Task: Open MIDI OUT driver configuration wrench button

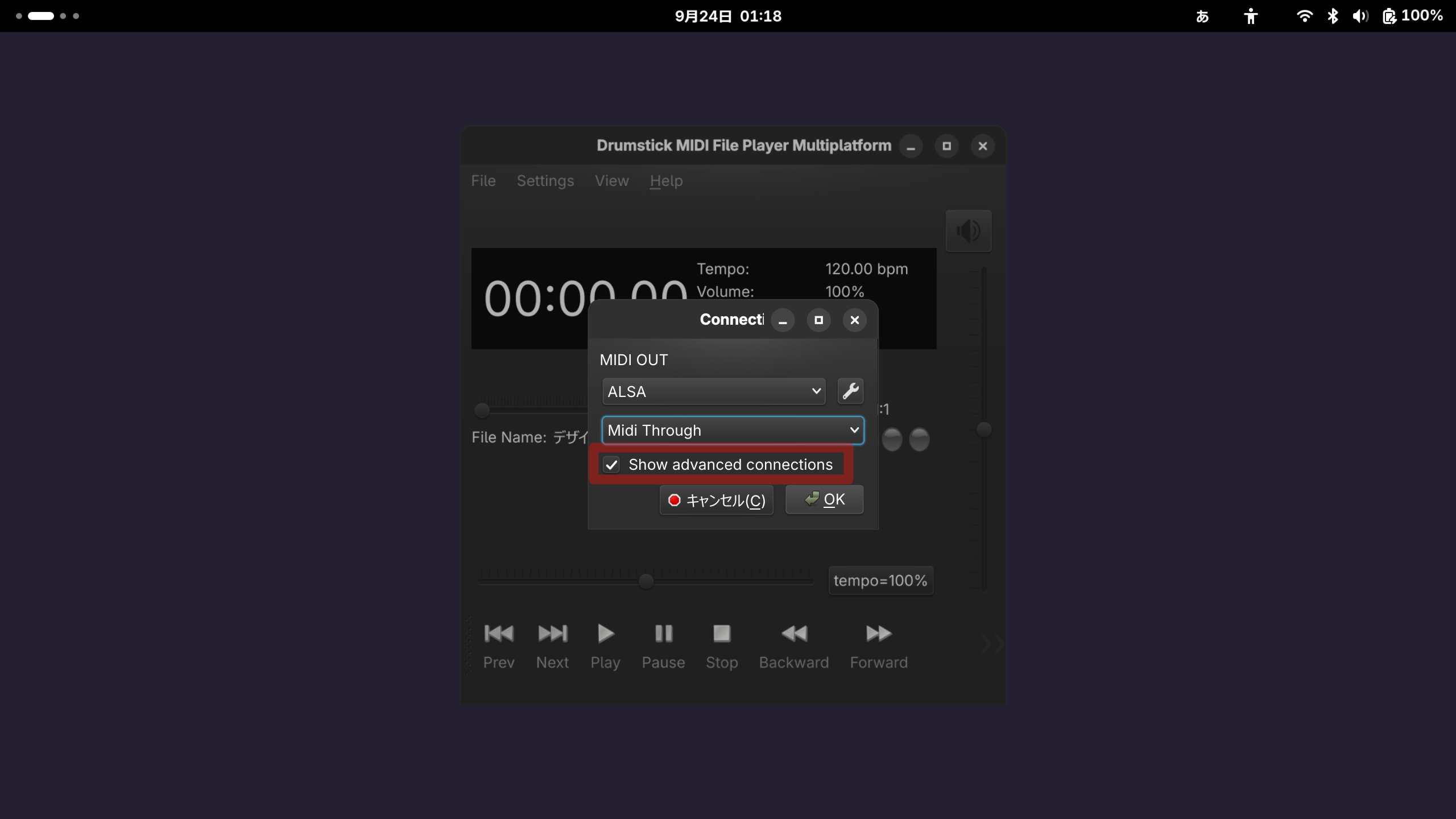Action: (850, 391)
